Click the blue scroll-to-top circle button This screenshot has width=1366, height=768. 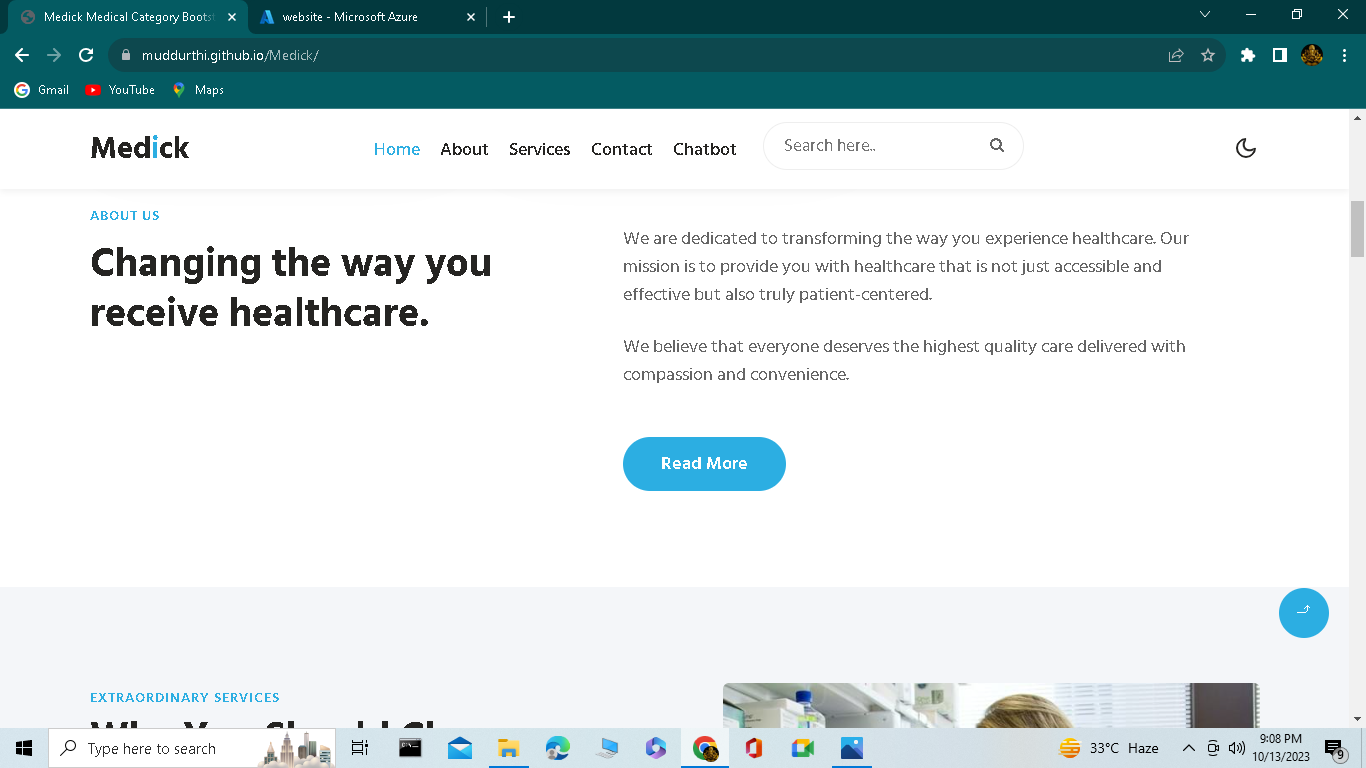coord(1303,612)
